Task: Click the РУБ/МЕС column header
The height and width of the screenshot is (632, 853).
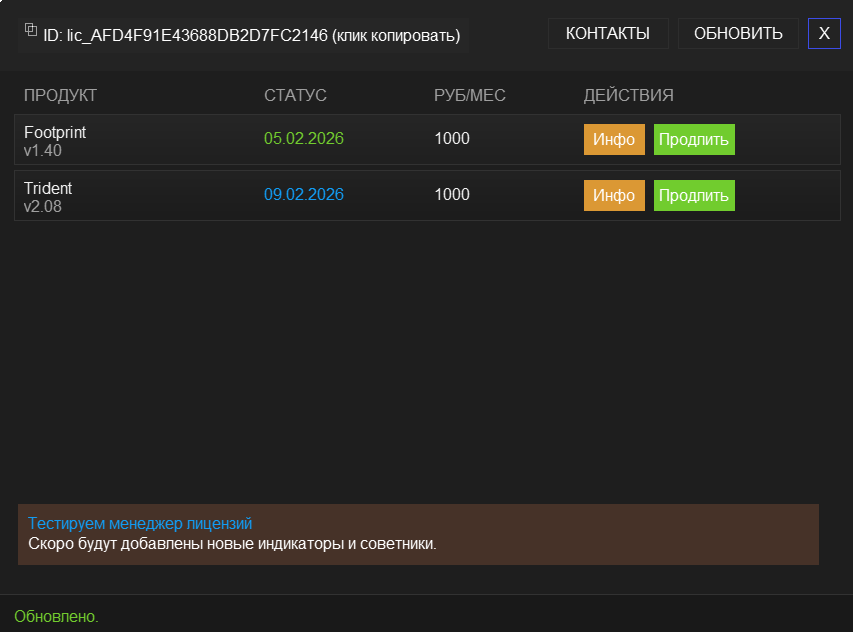Action: coord(469,95)
